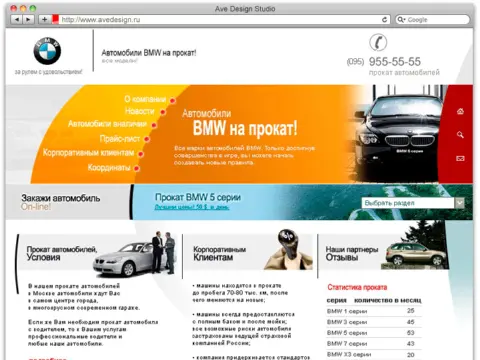Click the silver BMW with businessmen image
Viewport: 480px width, 360px height.
click(x=134, y=254)
